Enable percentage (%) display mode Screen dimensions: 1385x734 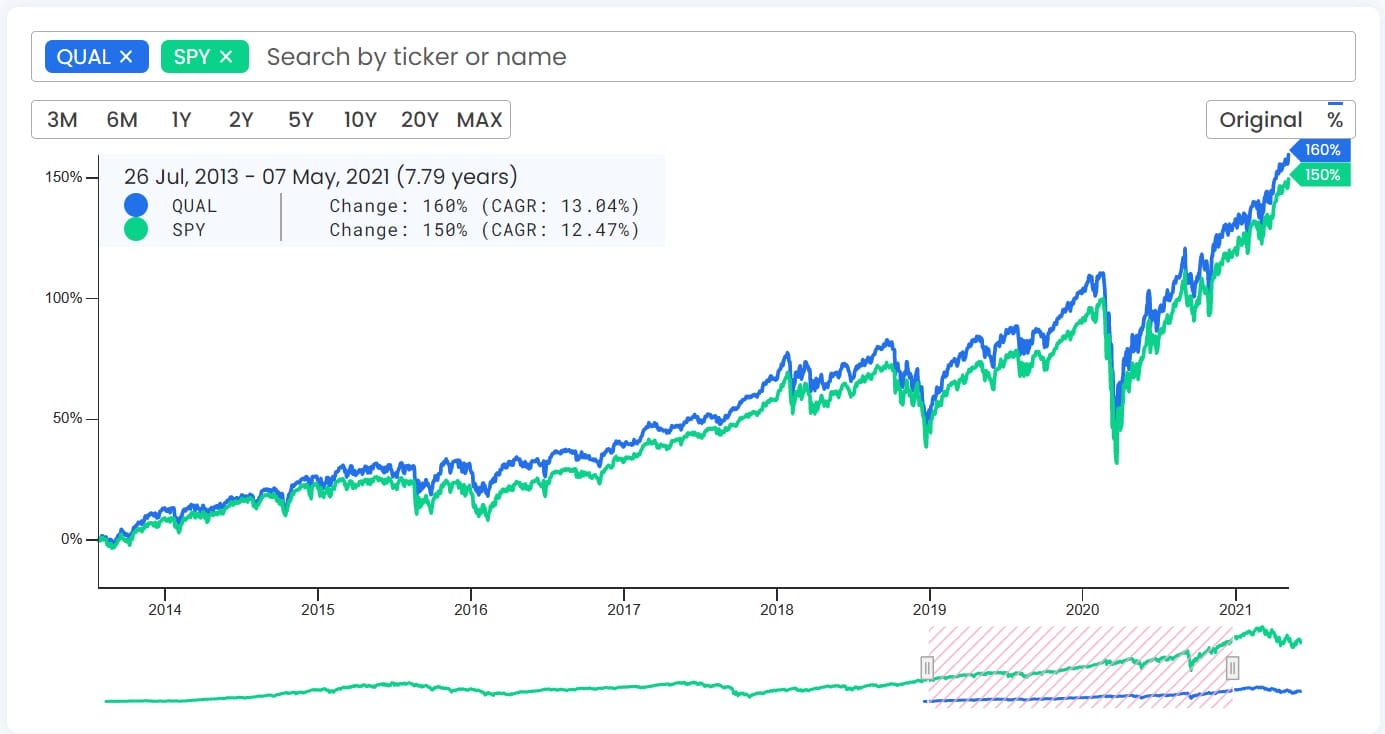1336,118
